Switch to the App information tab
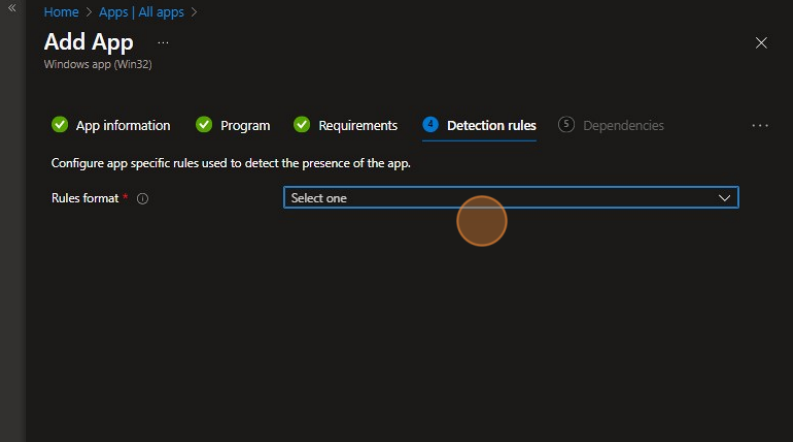This screenshot has width=793, height=442. 122,126
